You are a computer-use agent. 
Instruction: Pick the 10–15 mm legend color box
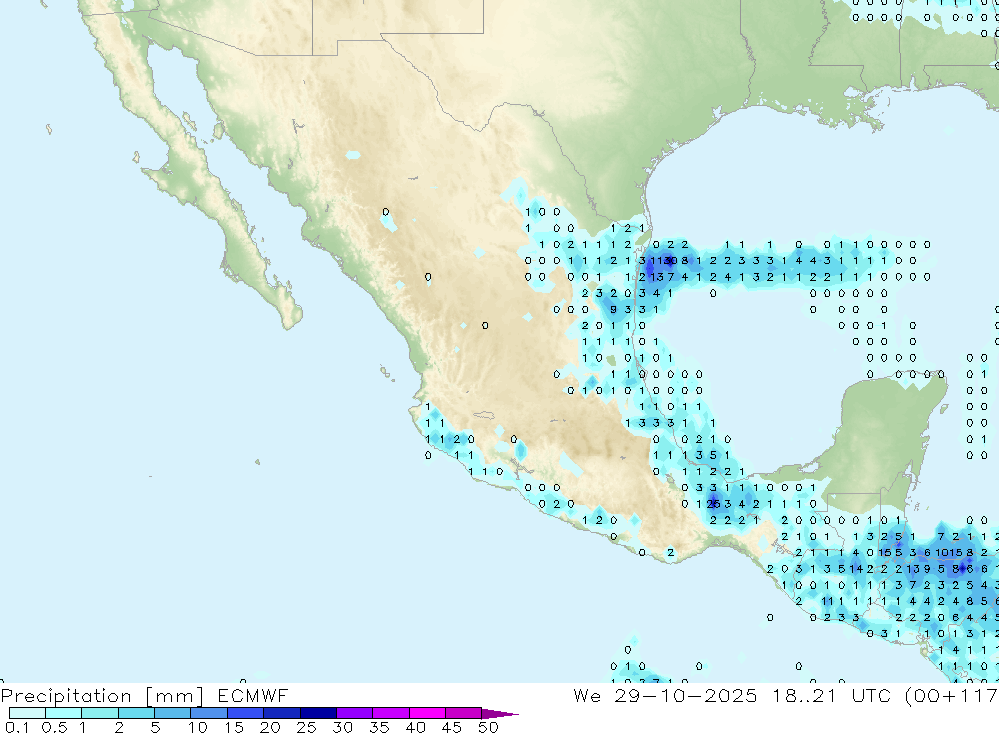pyautogui.click(x=209, y=713)
